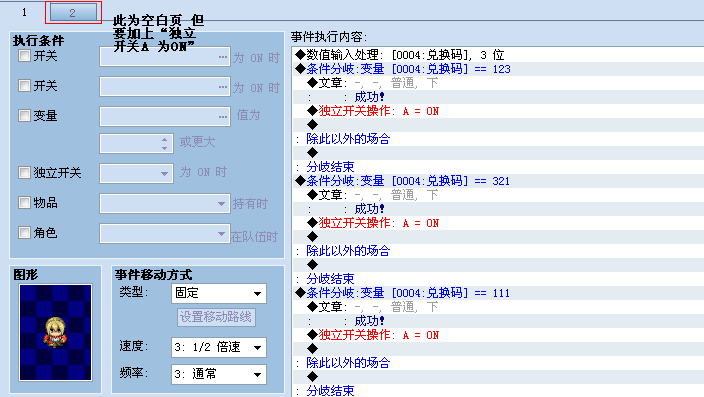Select first 独立开关操作 A = ON line
Image resolution: width=704 pixels, height=397 pixels.
pos(498,111)
